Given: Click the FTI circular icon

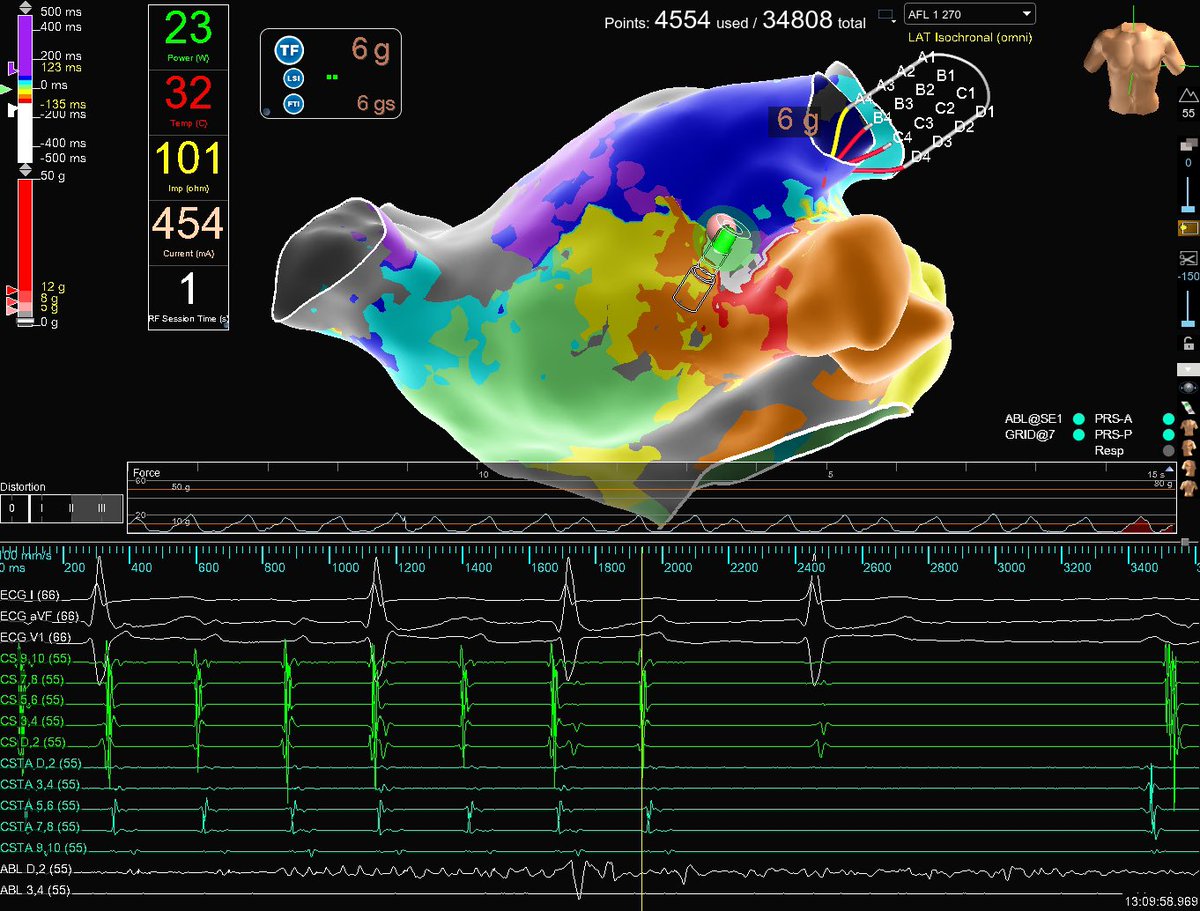Looking at the screenshot, I should (x=294, y=104).
